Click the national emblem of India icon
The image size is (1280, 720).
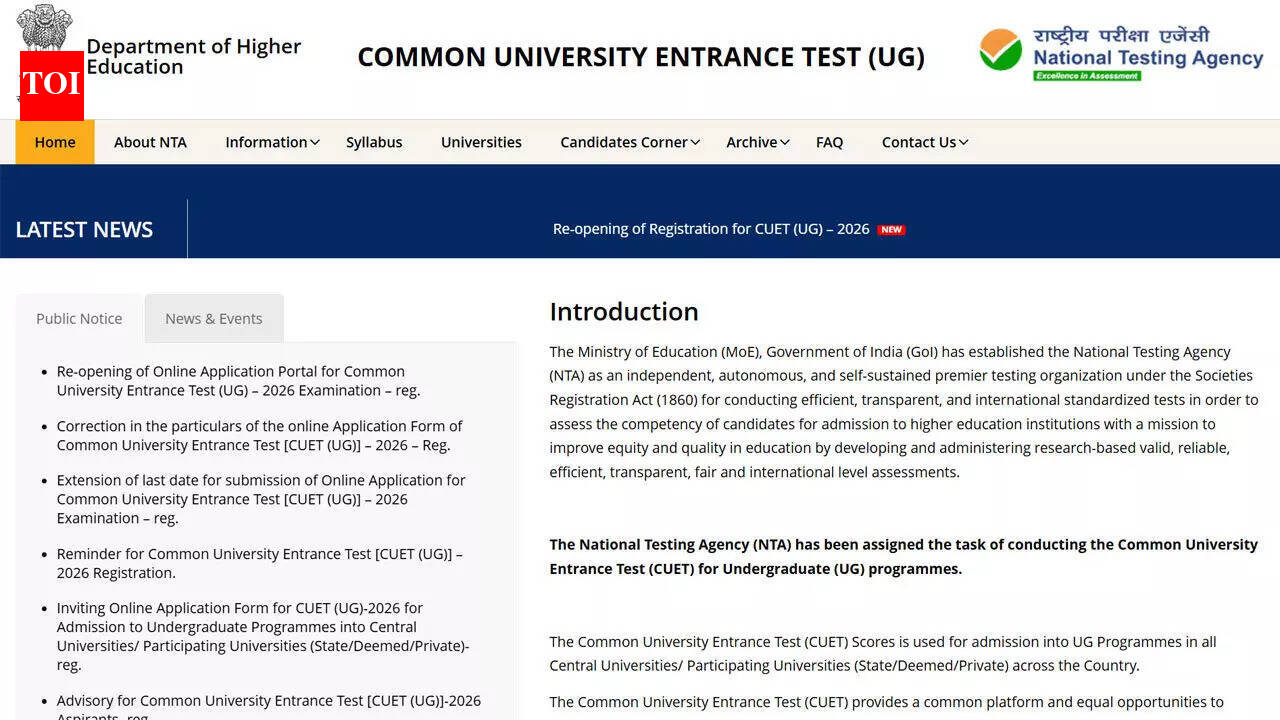pos(42,30)
